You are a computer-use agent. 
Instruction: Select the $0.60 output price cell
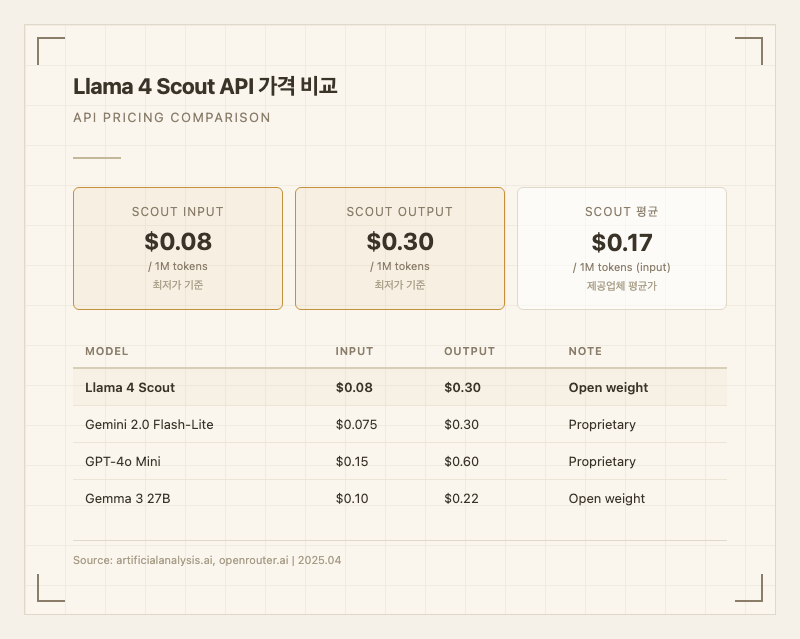pyautogui.click(x=461, y=461)
